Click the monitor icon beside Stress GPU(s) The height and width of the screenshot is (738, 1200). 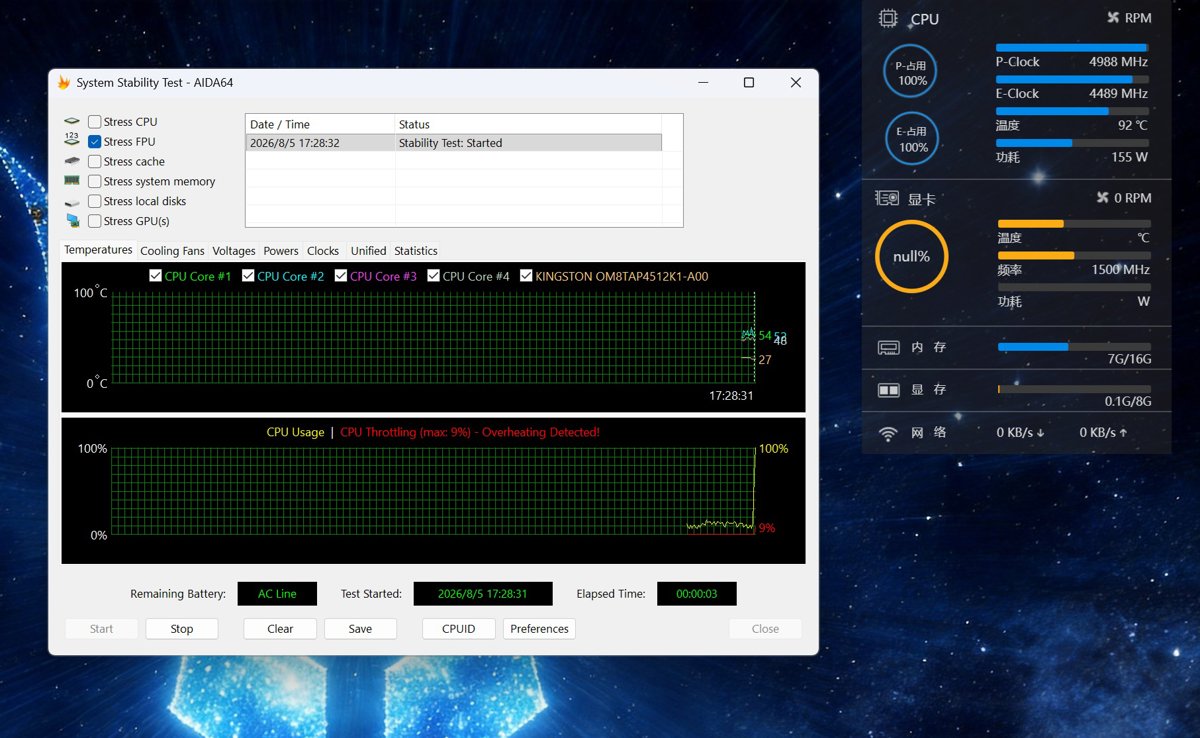click(x=73, y=221)
